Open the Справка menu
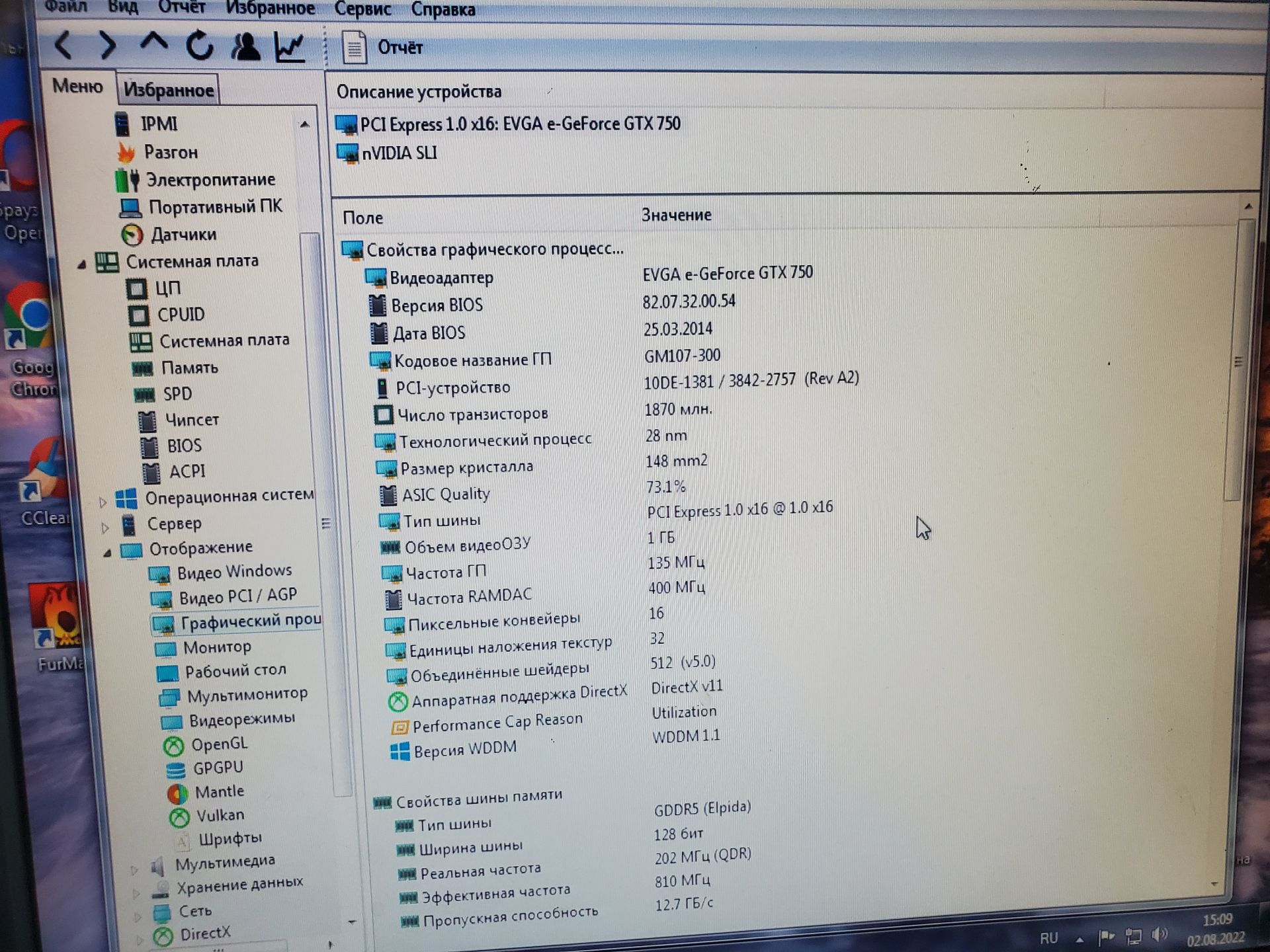Image resolution: width=1270 pixels, height=952 pixels. 443,10
